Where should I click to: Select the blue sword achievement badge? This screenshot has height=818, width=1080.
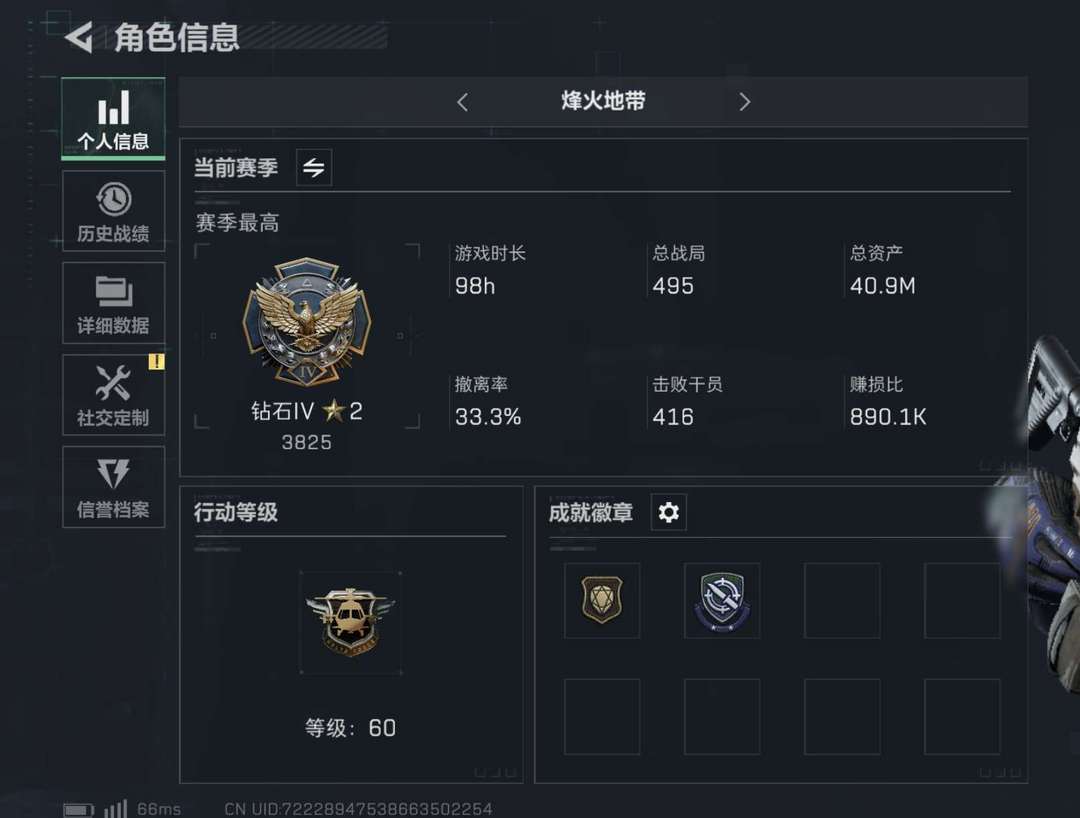pos(722,600)
